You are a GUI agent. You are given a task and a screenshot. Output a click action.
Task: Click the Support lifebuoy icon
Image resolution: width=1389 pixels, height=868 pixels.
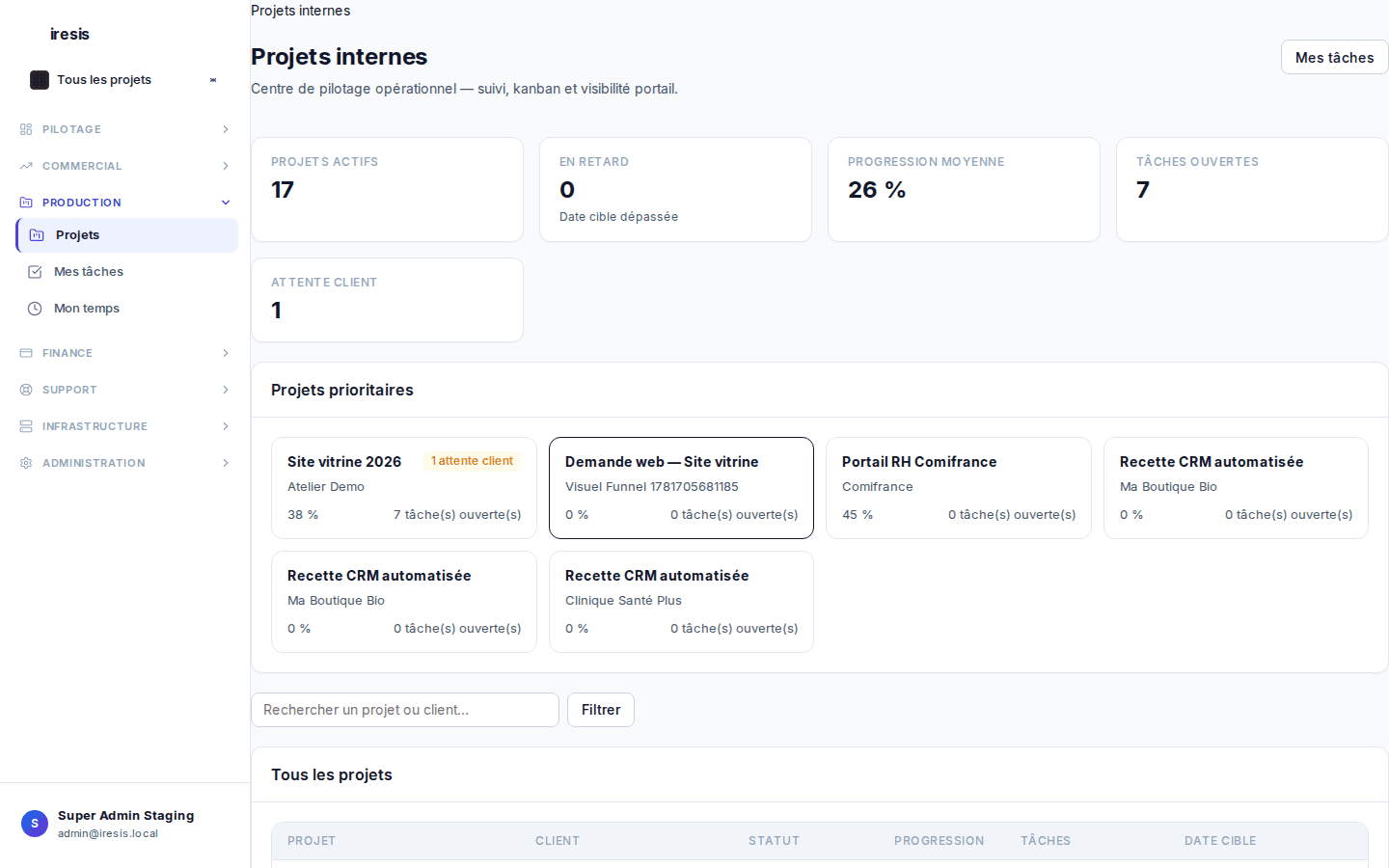pos(26,390)
